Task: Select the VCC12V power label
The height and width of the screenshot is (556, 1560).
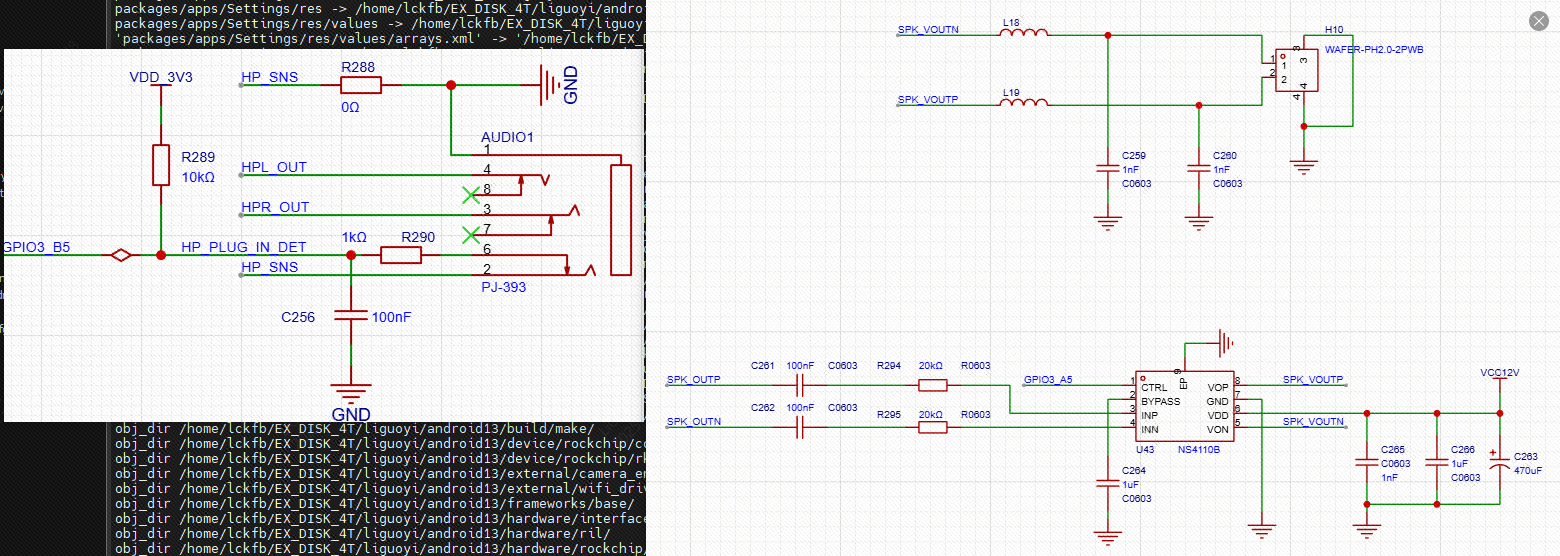Action: tap(1499, 372)
